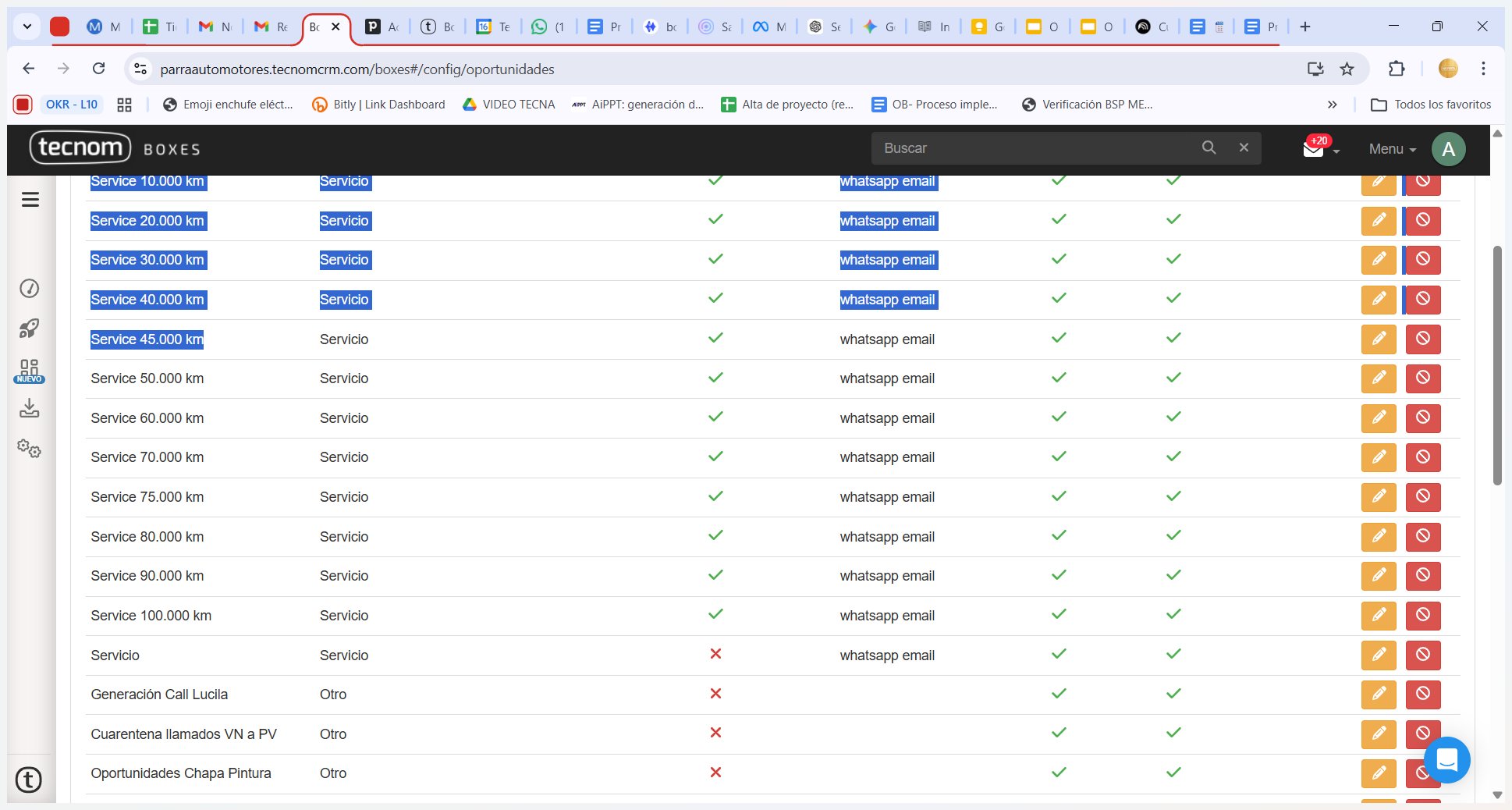
Task: Click the Buscar search field
Action: pyautogui.click(x=1038, y=148)
